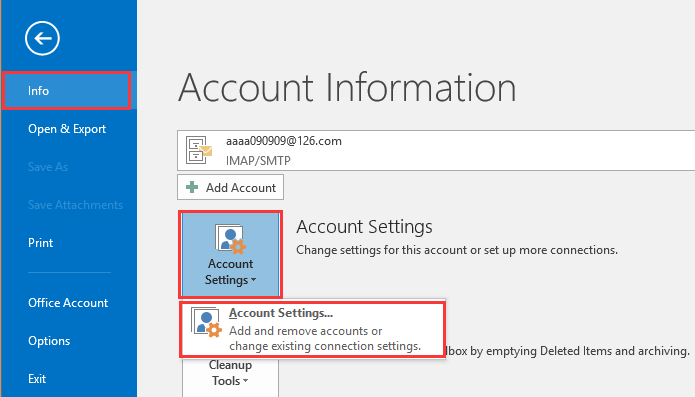Click the person-gear icon in dropdown menu entry

tap(207, 322)
